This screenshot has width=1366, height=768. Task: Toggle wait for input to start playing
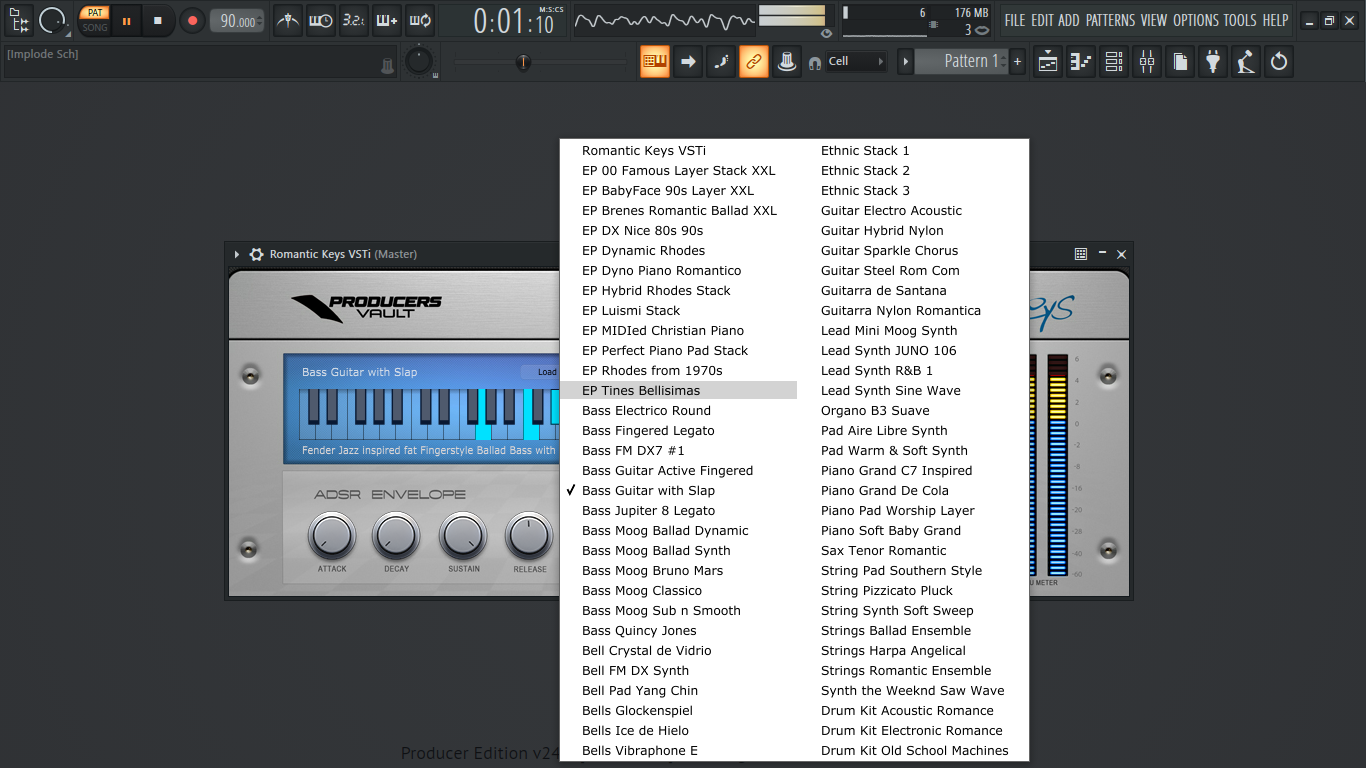[321, 20]
